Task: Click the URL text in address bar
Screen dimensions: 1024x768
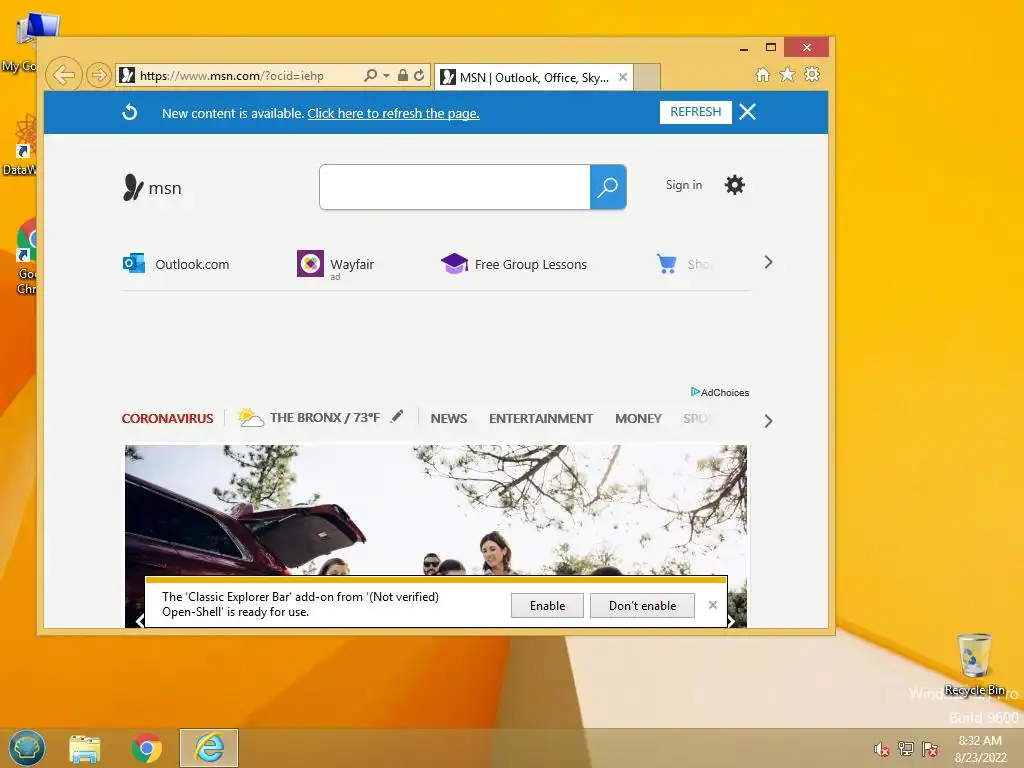Action: (x=232, y=76)
